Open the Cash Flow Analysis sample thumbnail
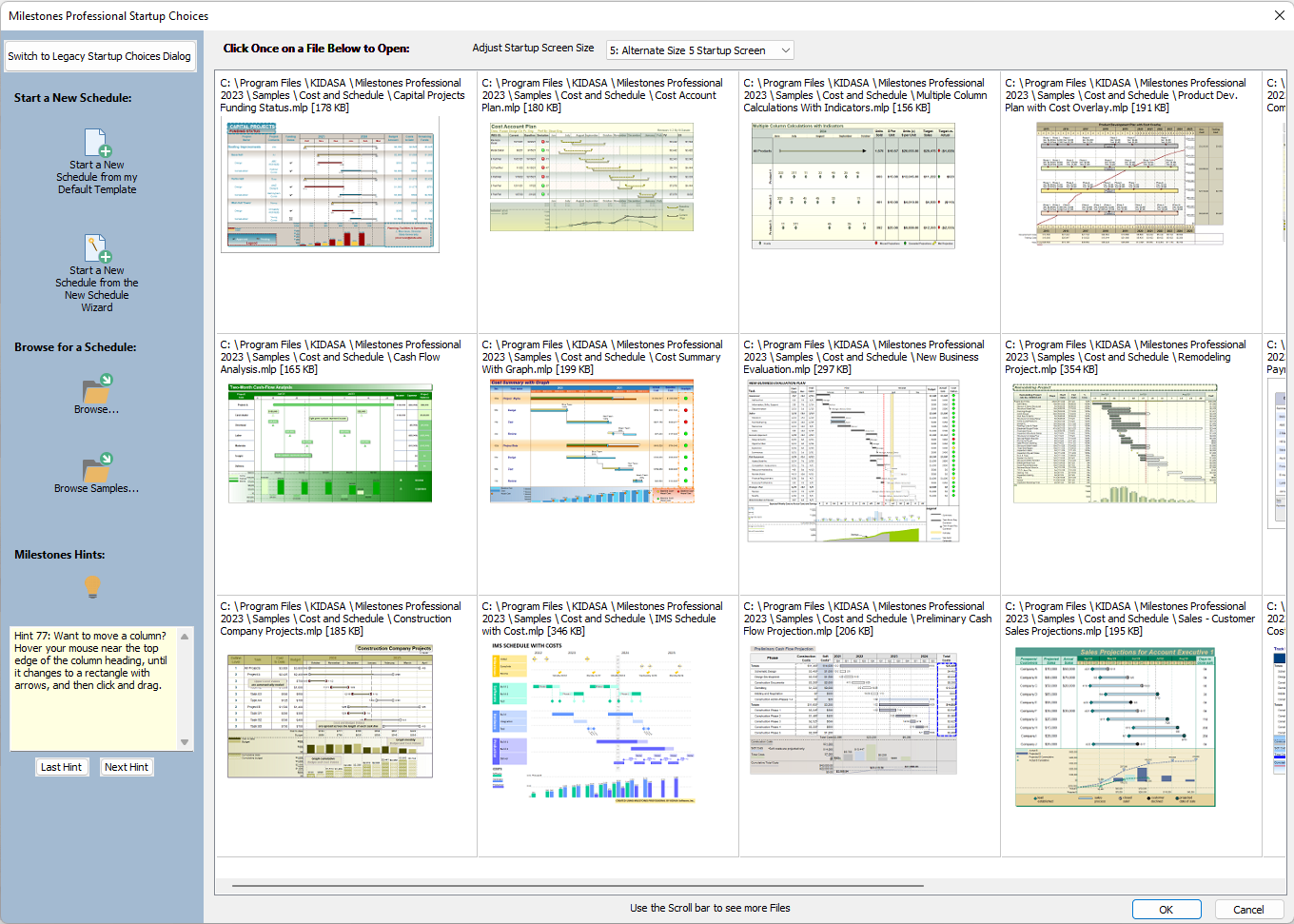 (x=330, y=443)
